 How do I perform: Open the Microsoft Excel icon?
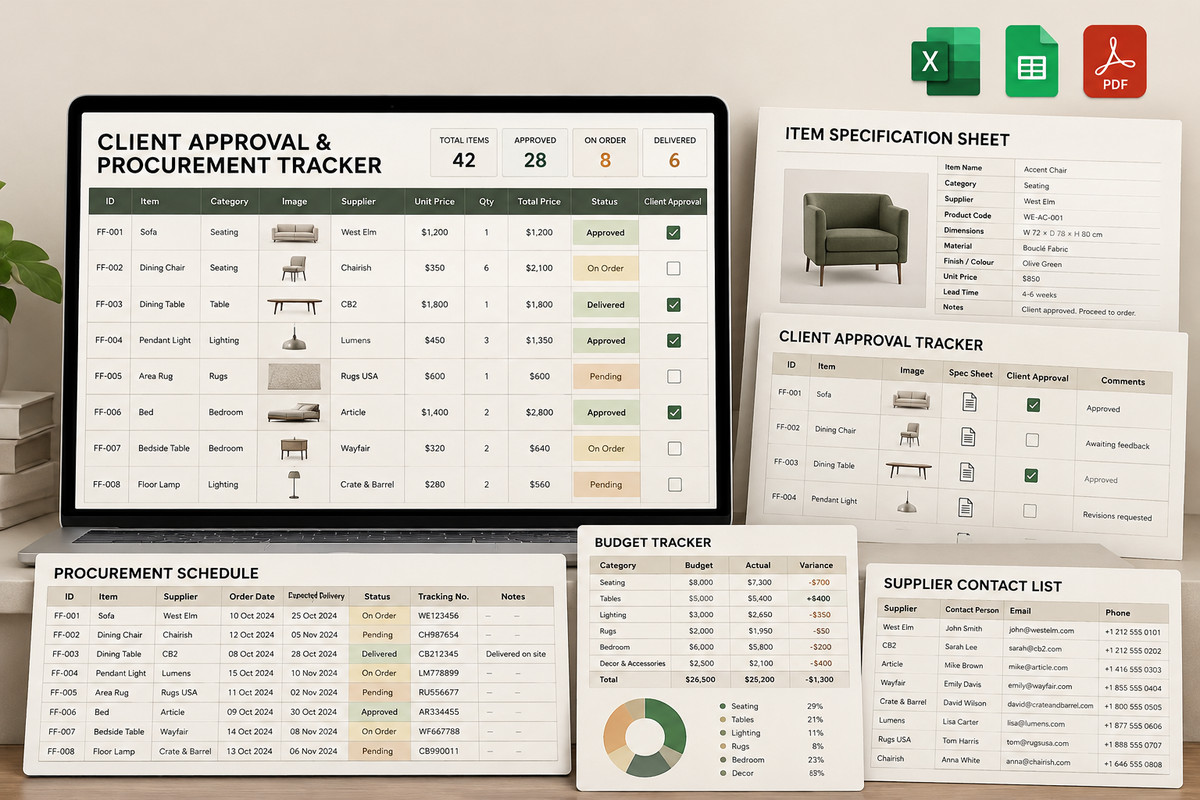pyautogui.click(x=945, y=62)
